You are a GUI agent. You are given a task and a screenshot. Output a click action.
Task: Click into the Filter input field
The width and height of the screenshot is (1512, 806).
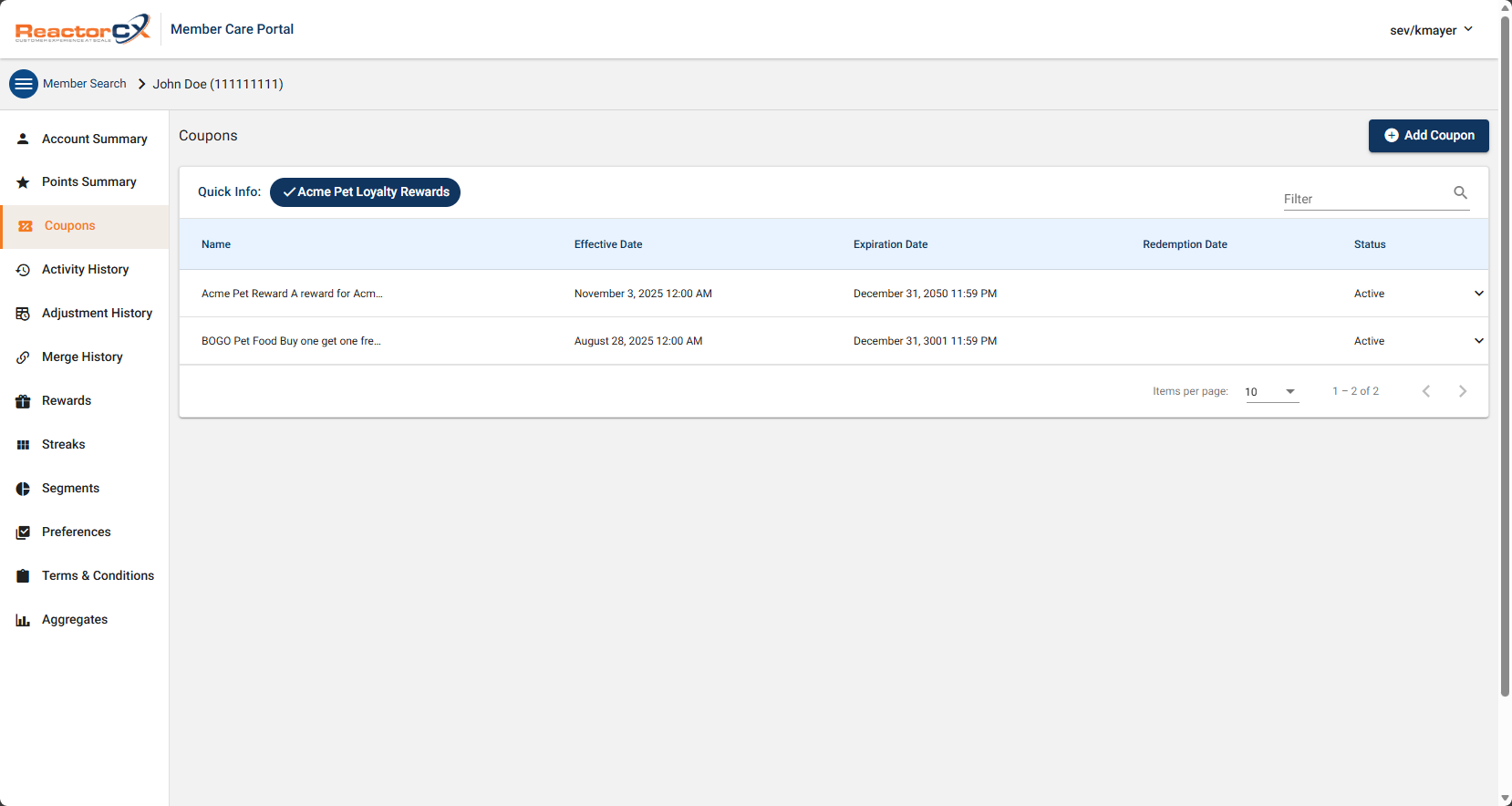[x=1363, y=199]
